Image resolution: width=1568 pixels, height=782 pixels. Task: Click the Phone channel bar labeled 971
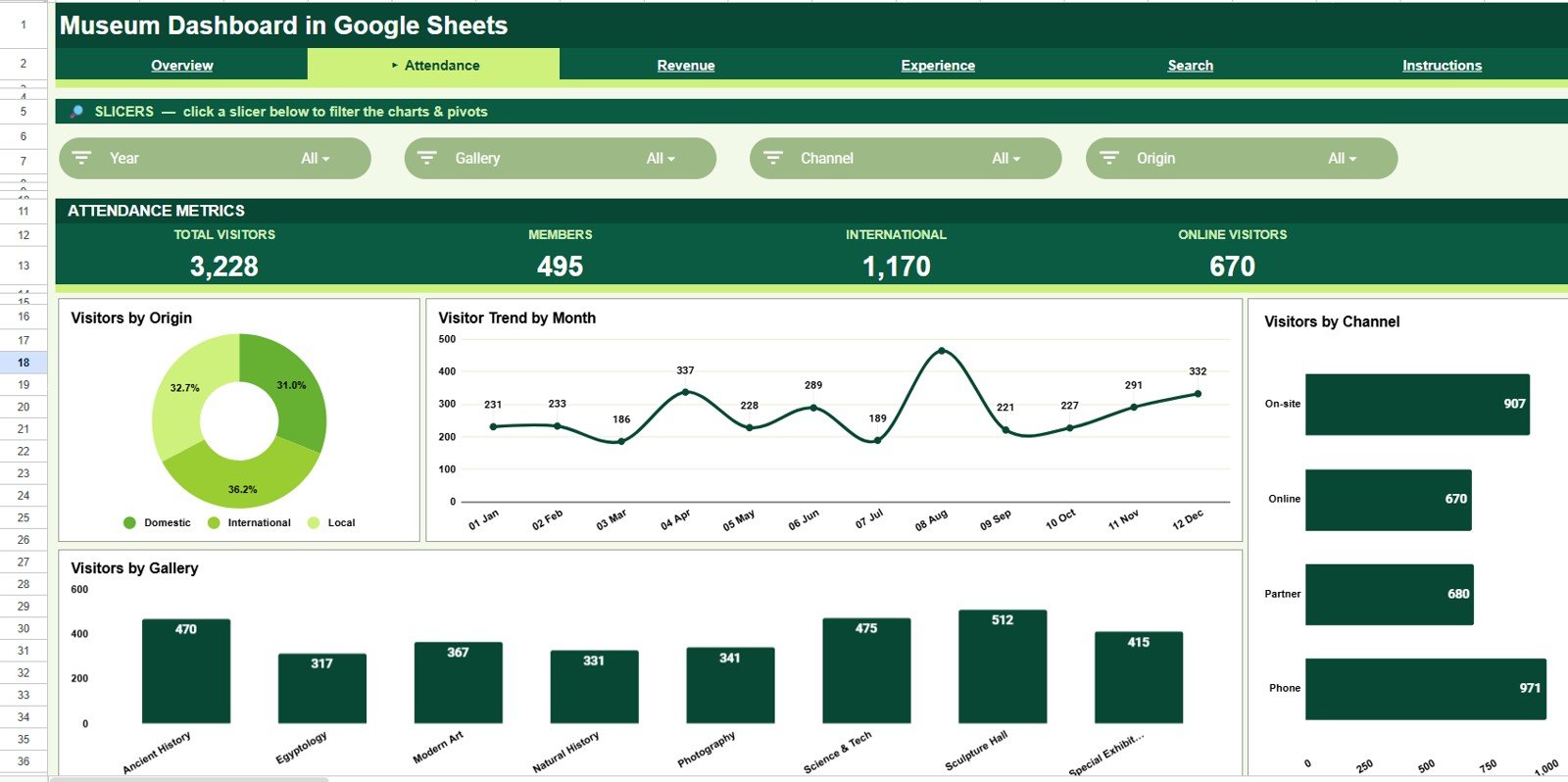click(1426, 689)
